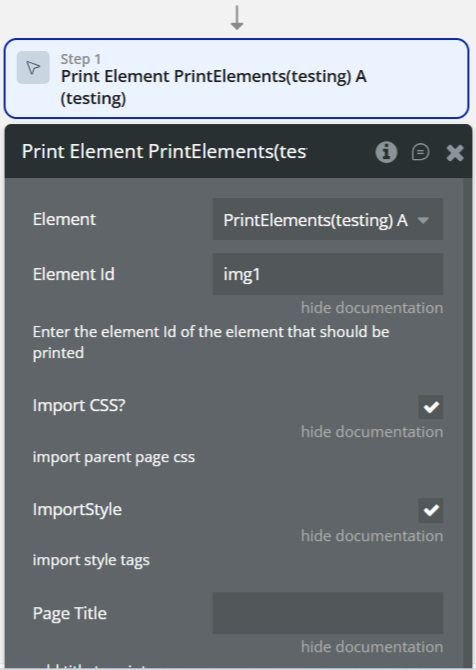
Task: Click the panel's vertical scrollbar
Action: pos(467,423)
